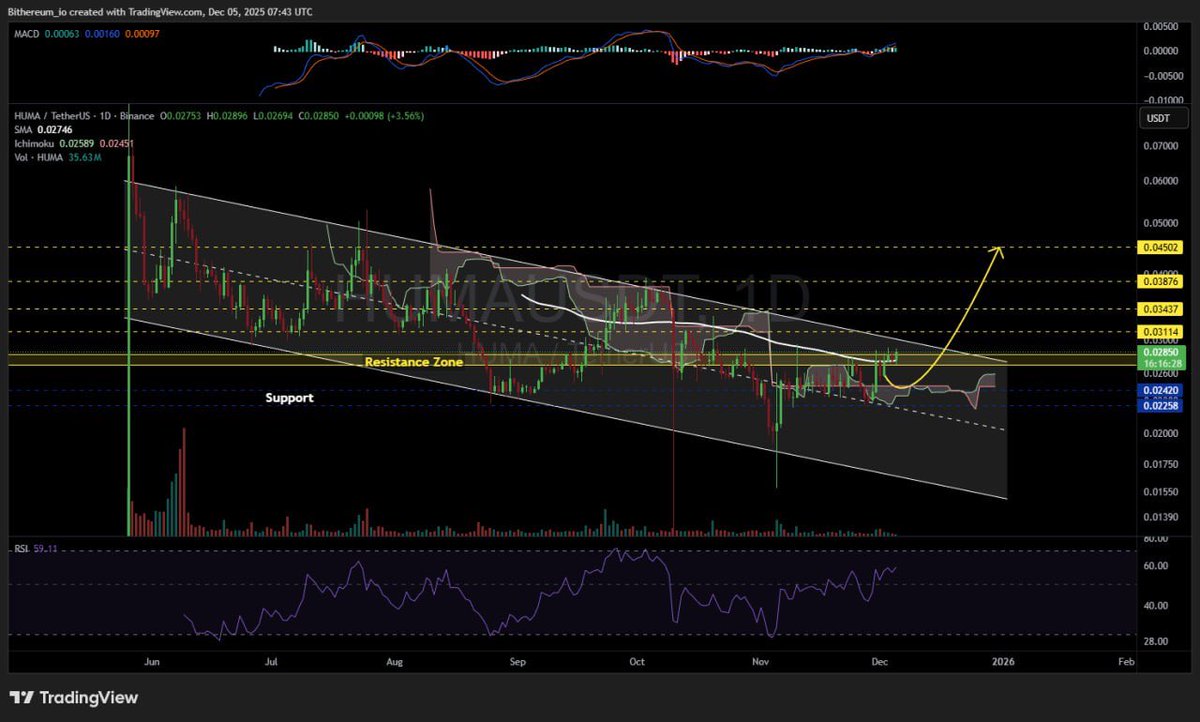Click the Oct label on time axis

[638, 662]
